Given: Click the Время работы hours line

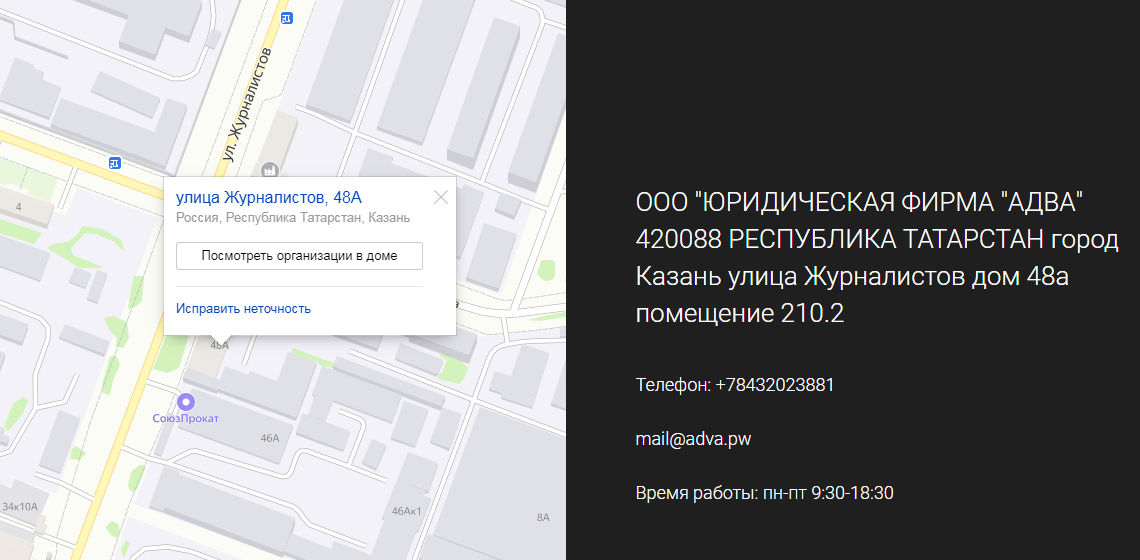Looking at the screenshot, I should pyautogui.click(x=764, y=493).
